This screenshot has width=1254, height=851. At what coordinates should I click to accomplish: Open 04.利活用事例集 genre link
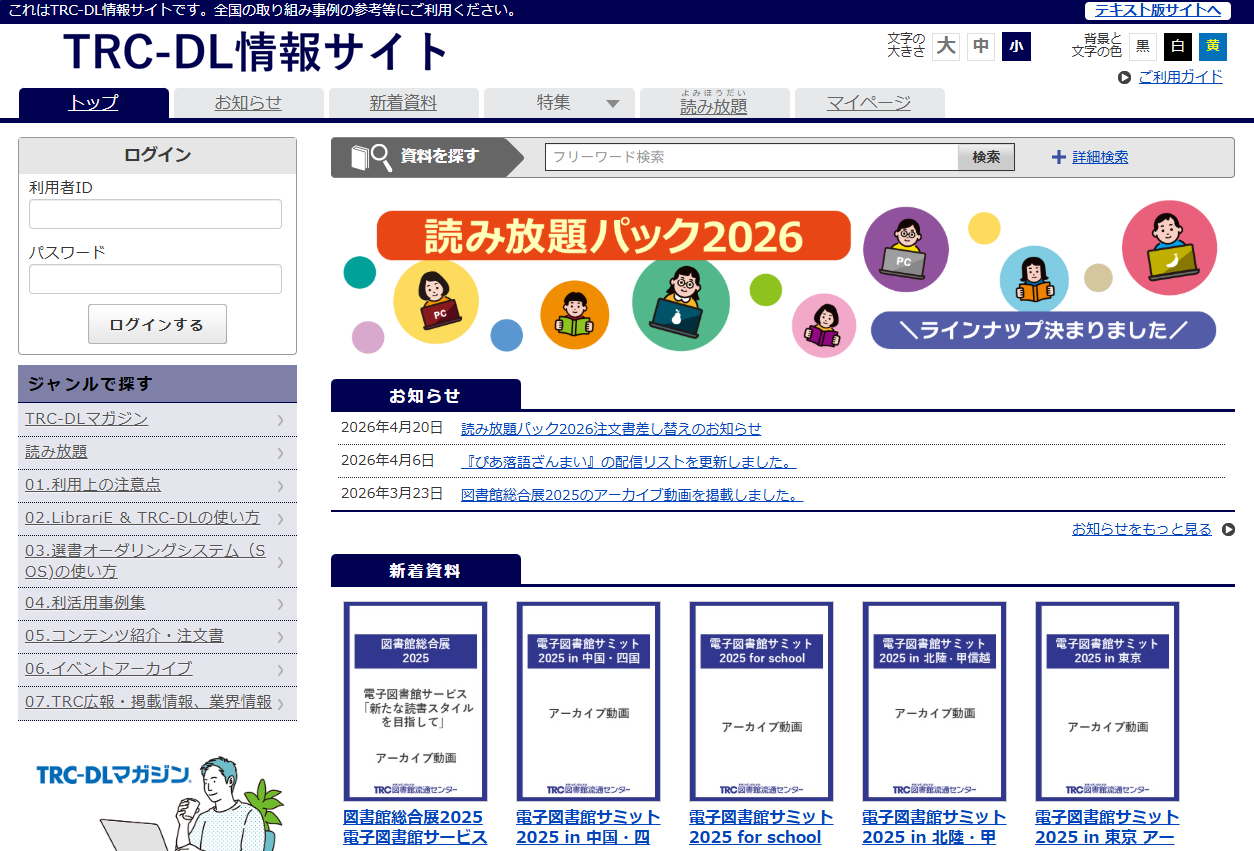85,603
